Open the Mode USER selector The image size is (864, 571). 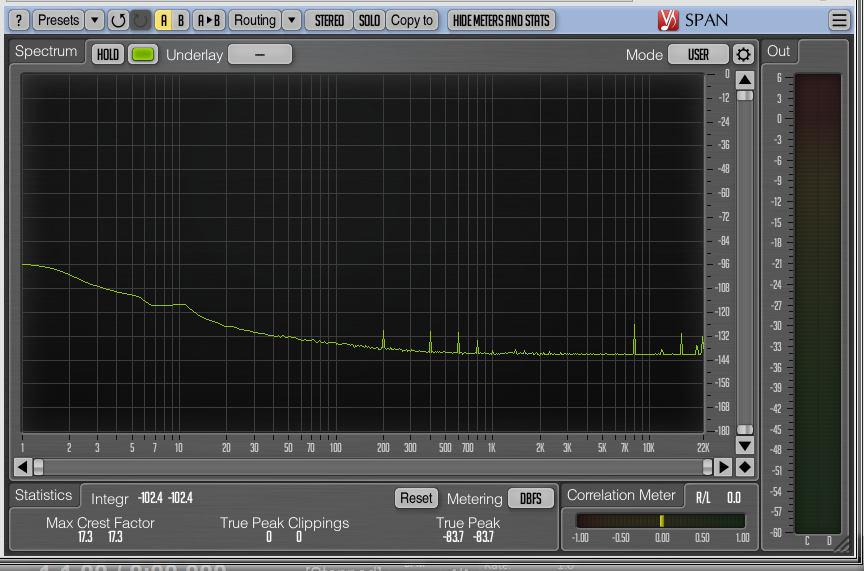point(698,54)
